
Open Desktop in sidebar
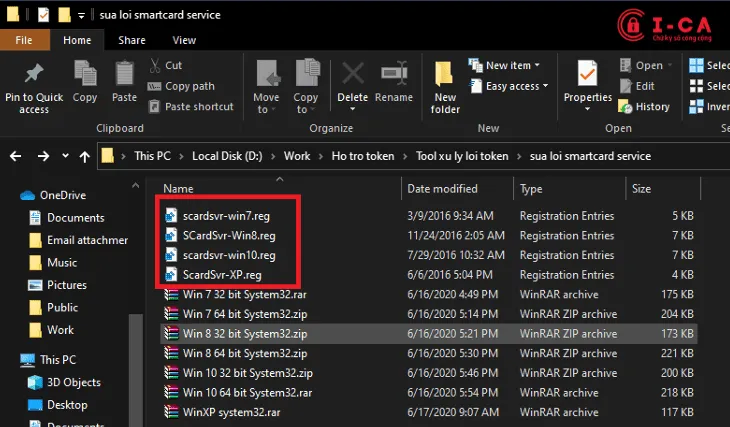57,405
